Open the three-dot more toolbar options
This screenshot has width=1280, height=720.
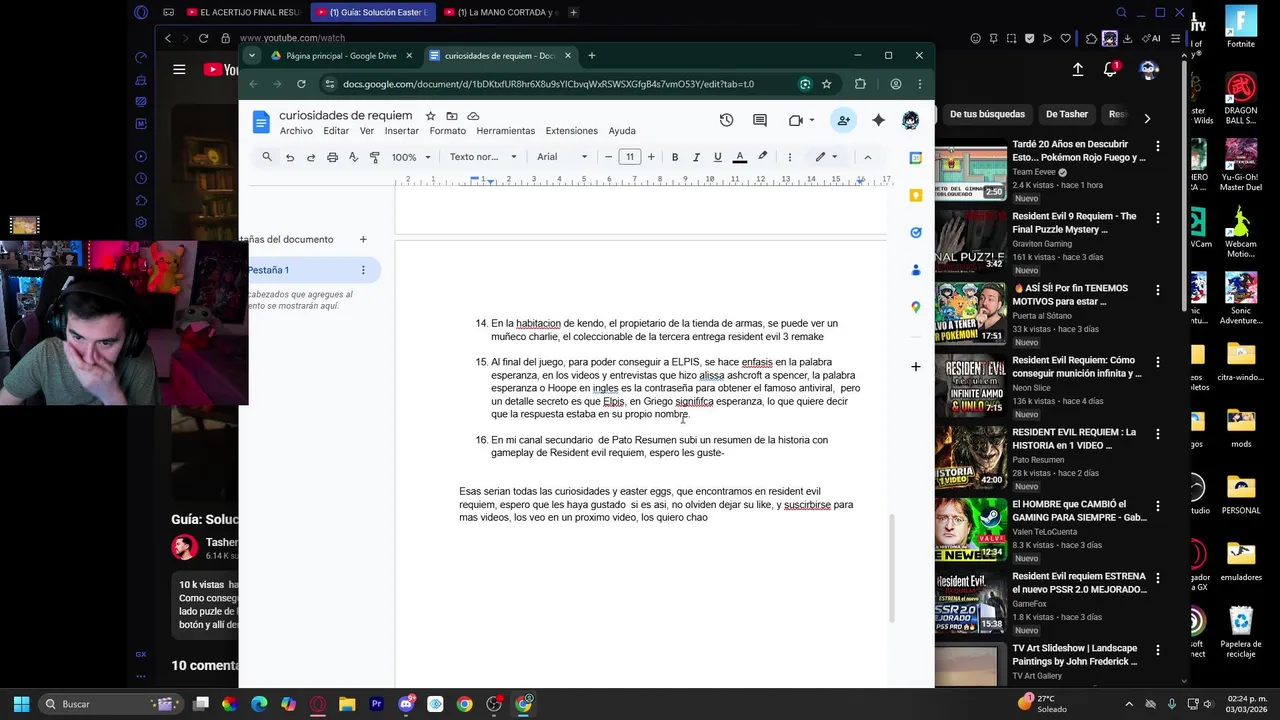(789, 157)
